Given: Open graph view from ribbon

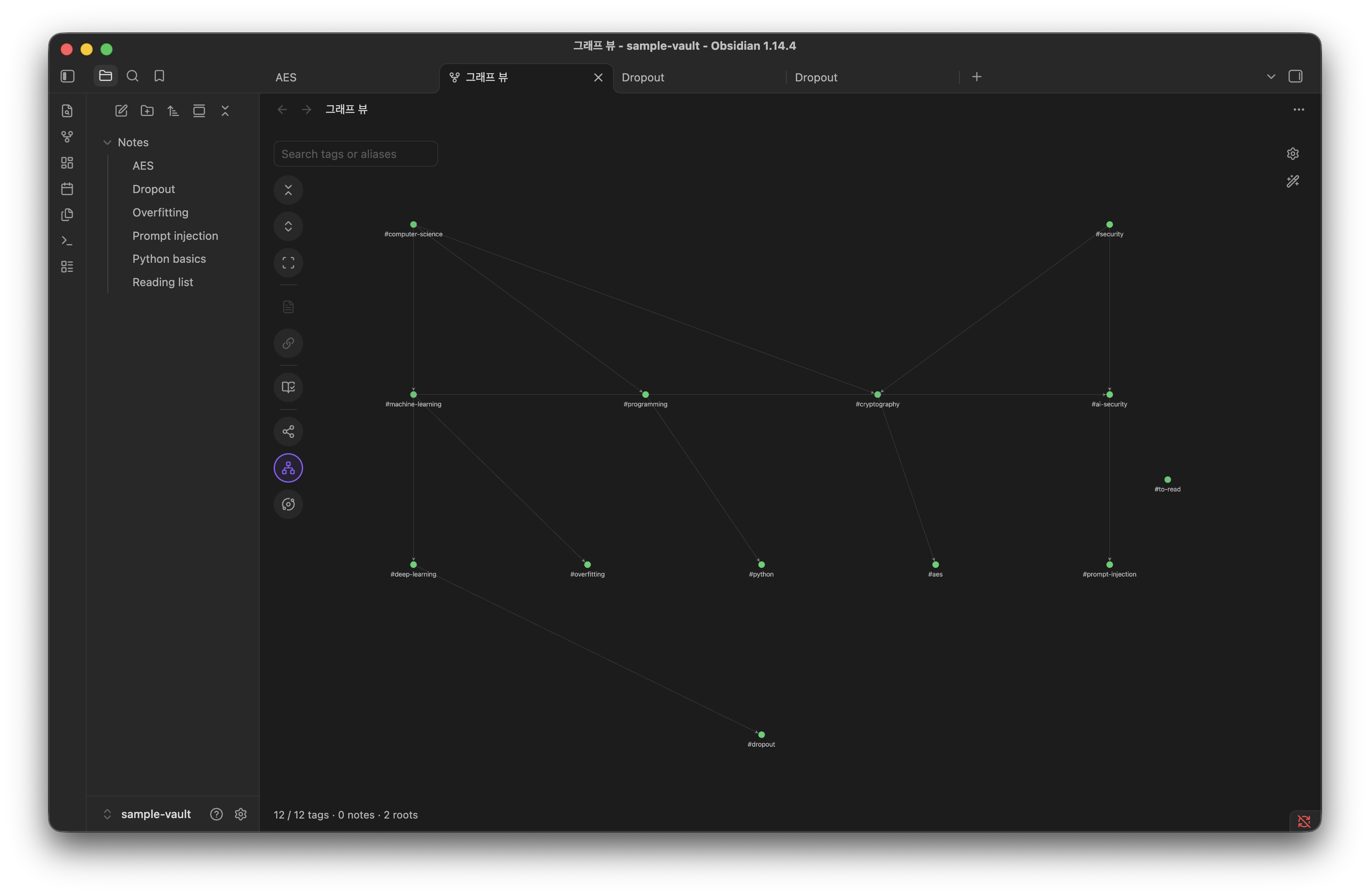Looking at the screenshot, I should coord(68,136).
